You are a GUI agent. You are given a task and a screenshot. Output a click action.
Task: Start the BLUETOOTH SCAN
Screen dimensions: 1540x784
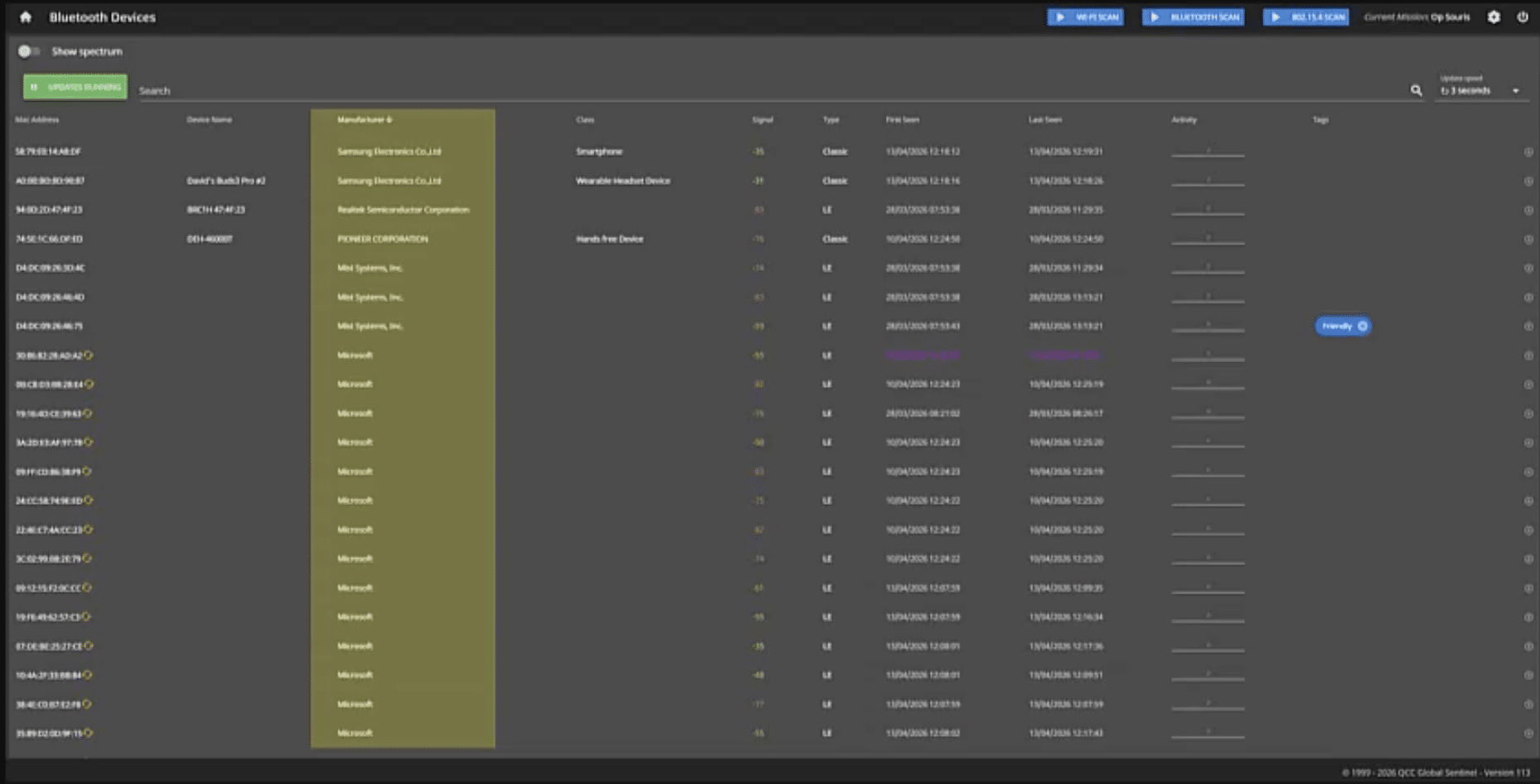pyautogui.click(x=1193, y=17)
